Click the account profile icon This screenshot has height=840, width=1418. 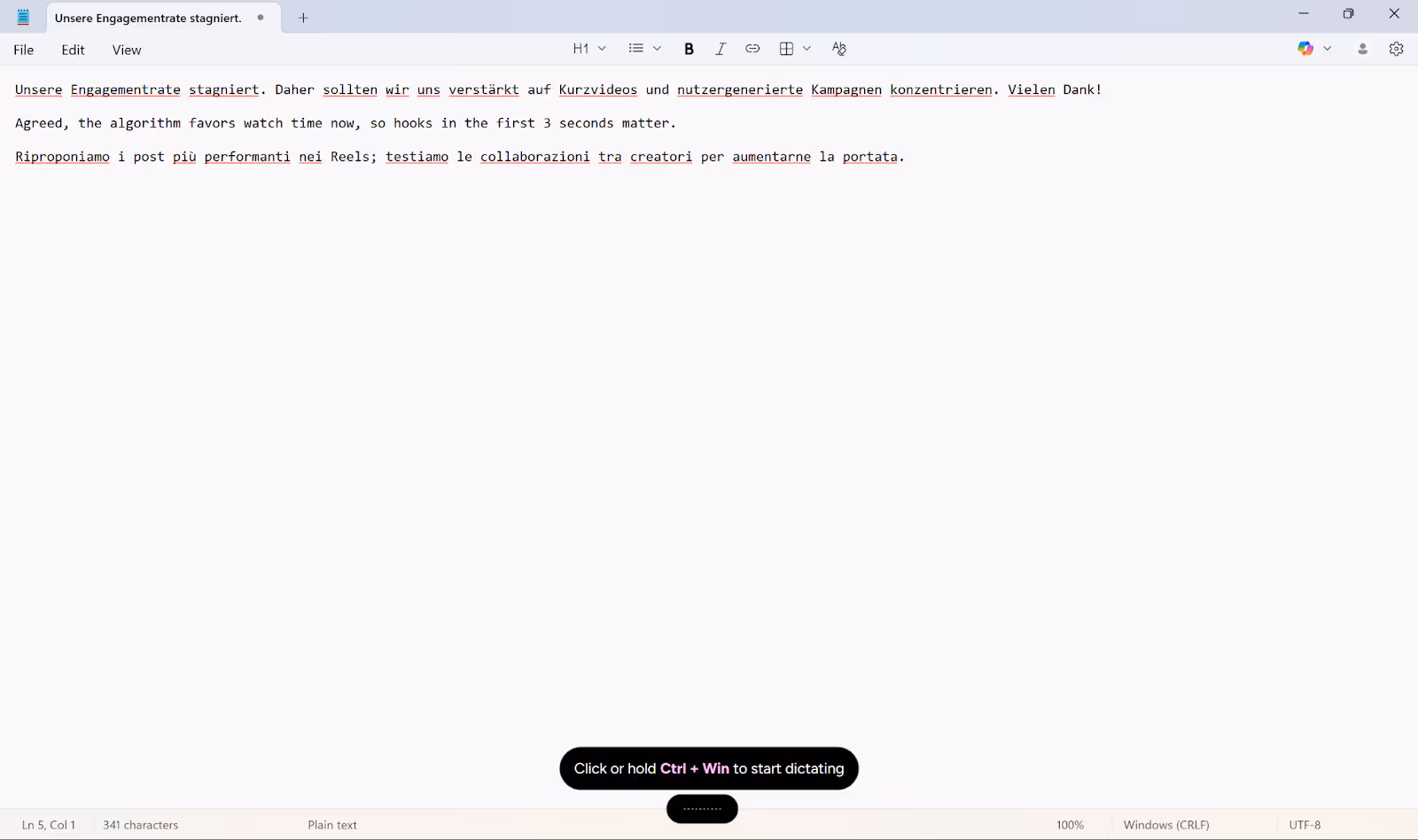(x=1362, y=49)
